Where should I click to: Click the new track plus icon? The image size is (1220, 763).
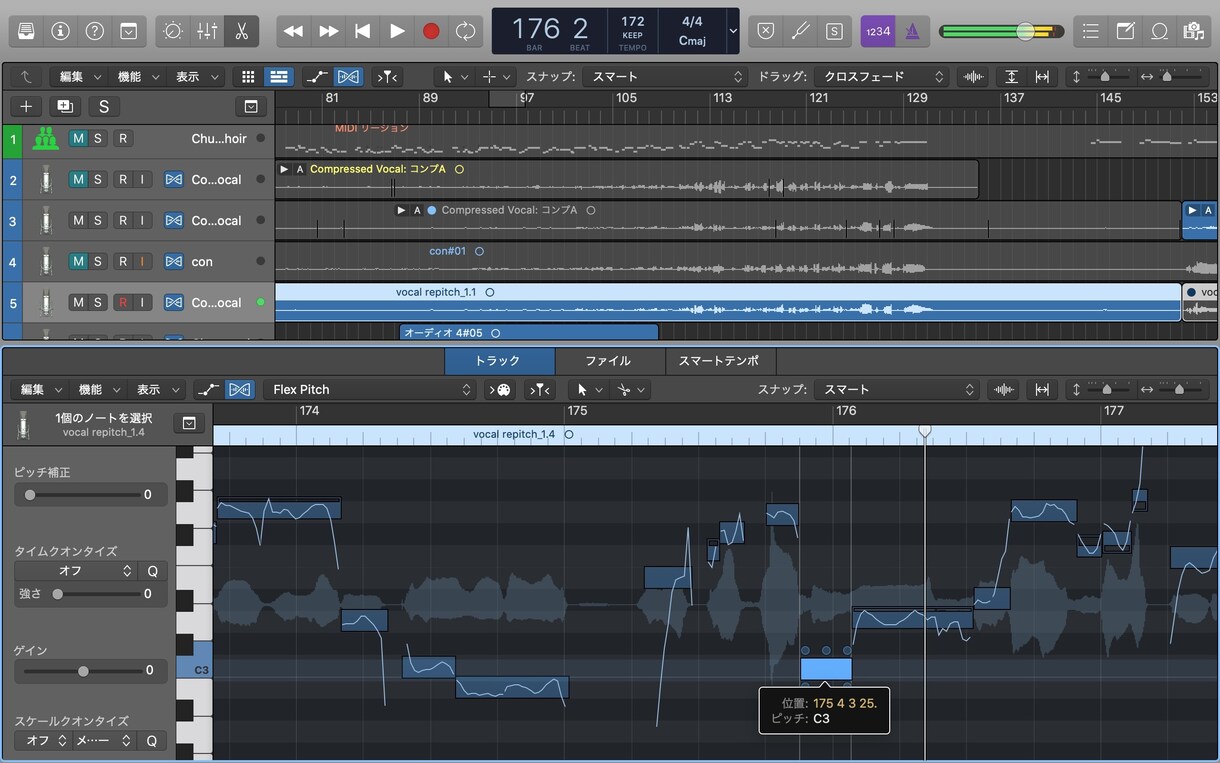tap(26, 106)
